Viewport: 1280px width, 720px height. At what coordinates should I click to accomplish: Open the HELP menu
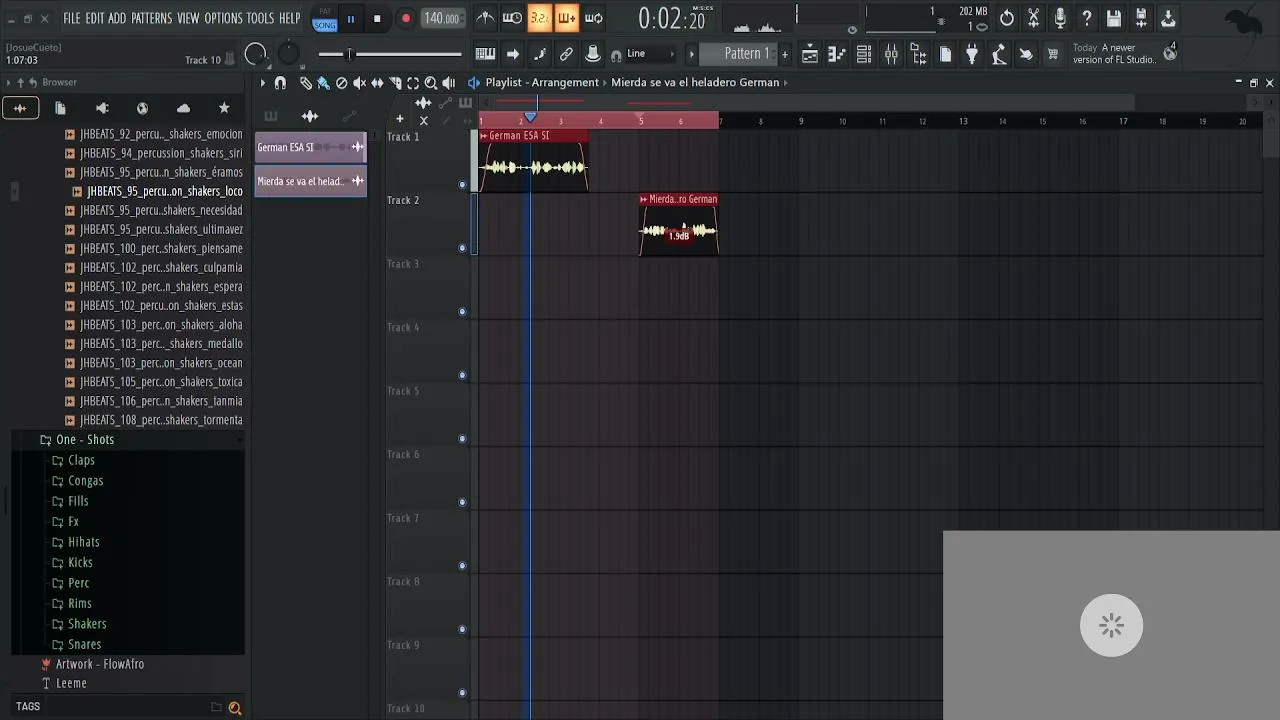290,18
